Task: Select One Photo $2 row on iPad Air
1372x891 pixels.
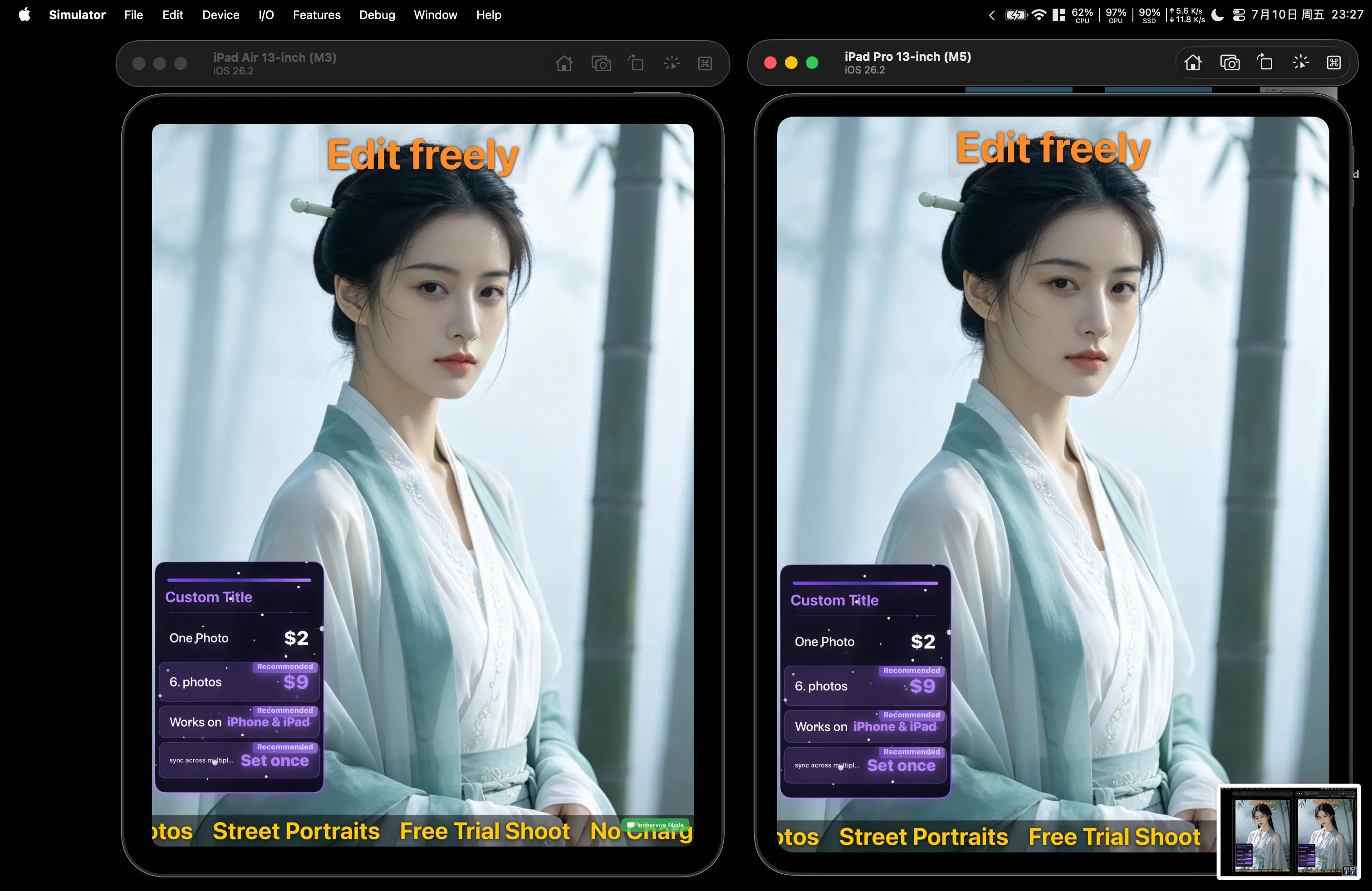Action: tap(239, 638)
